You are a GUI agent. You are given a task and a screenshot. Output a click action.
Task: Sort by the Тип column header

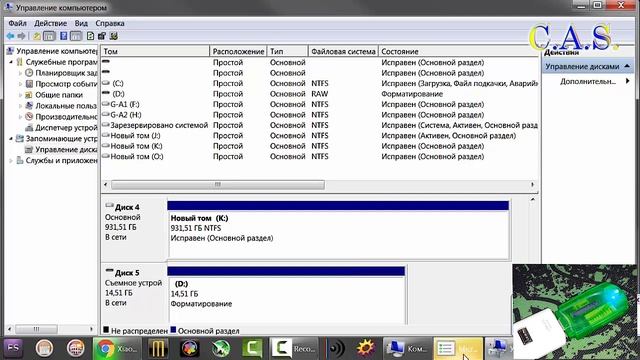click(x=287, y=51)
